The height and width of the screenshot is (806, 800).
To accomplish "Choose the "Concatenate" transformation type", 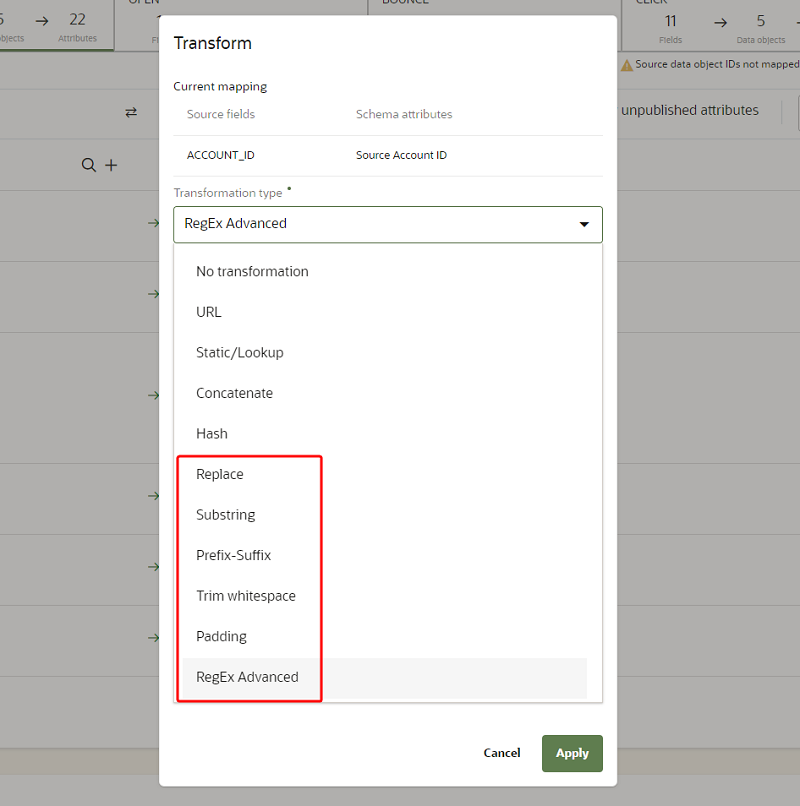I will (x=235, y=393).
